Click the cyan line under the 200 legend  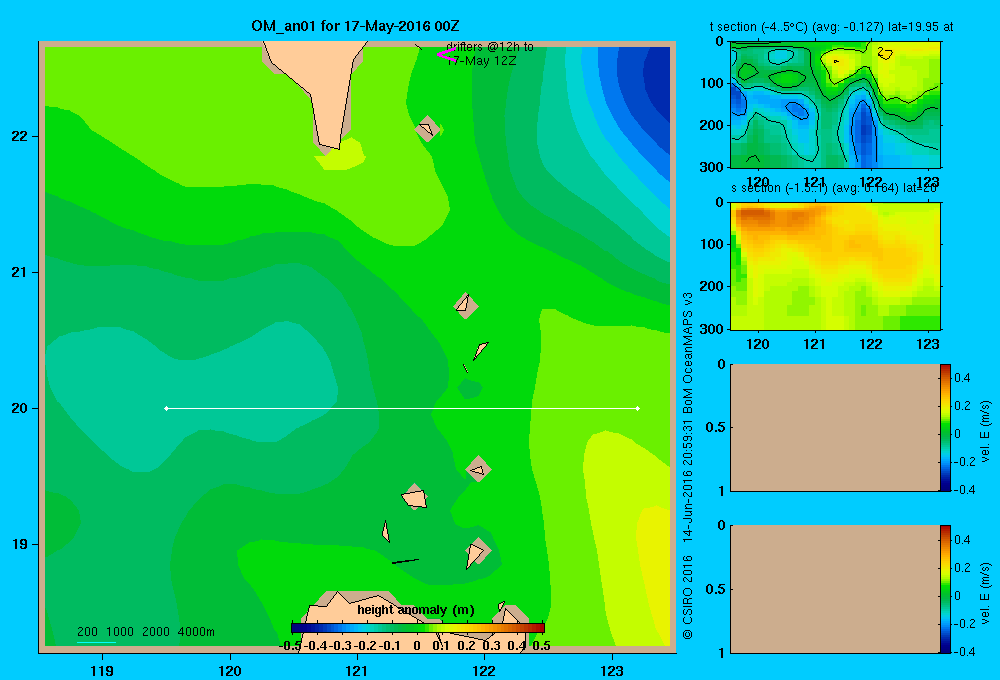click(96, 642)
